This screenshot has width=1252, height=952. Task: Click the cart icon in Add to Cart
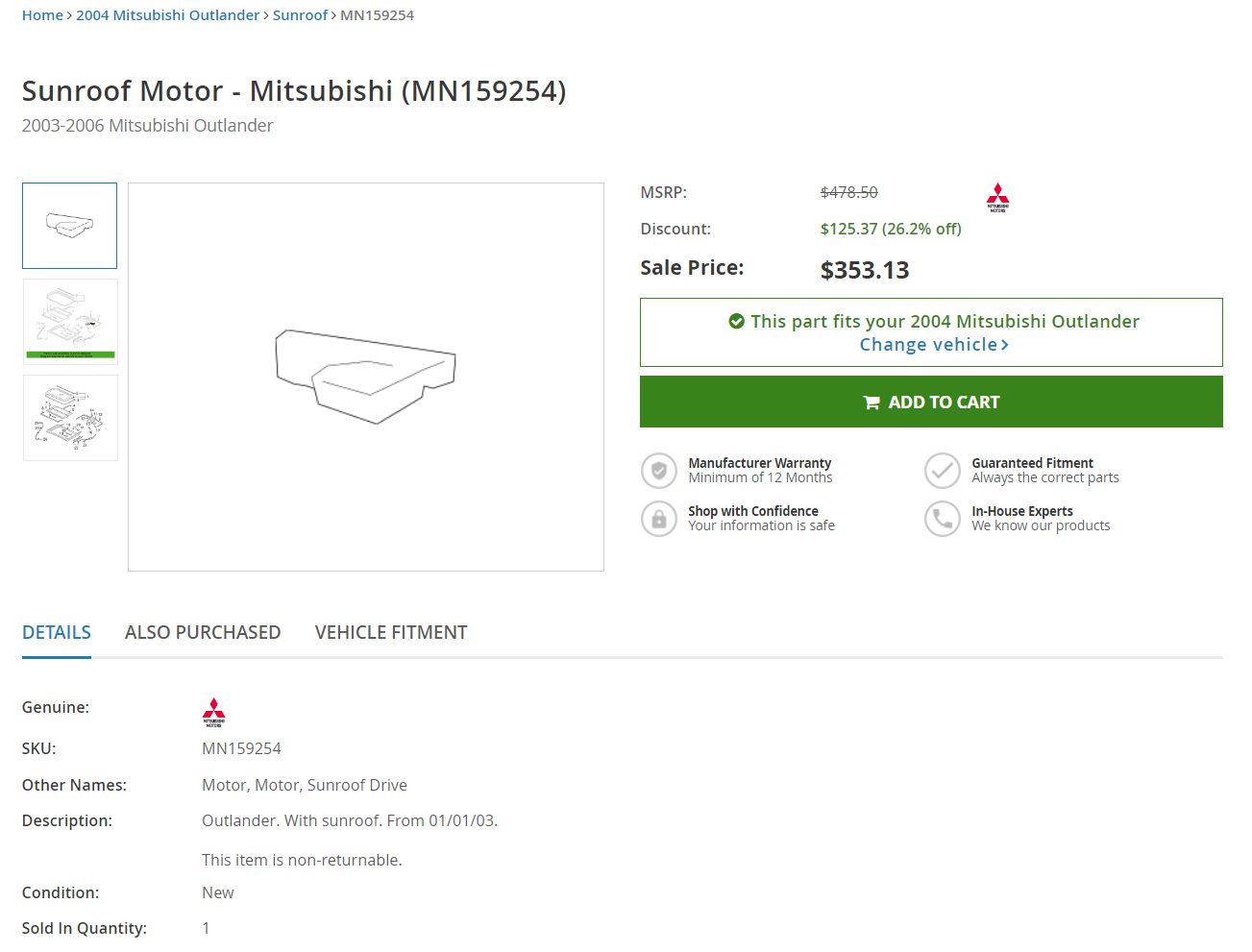tap(871, 403)
